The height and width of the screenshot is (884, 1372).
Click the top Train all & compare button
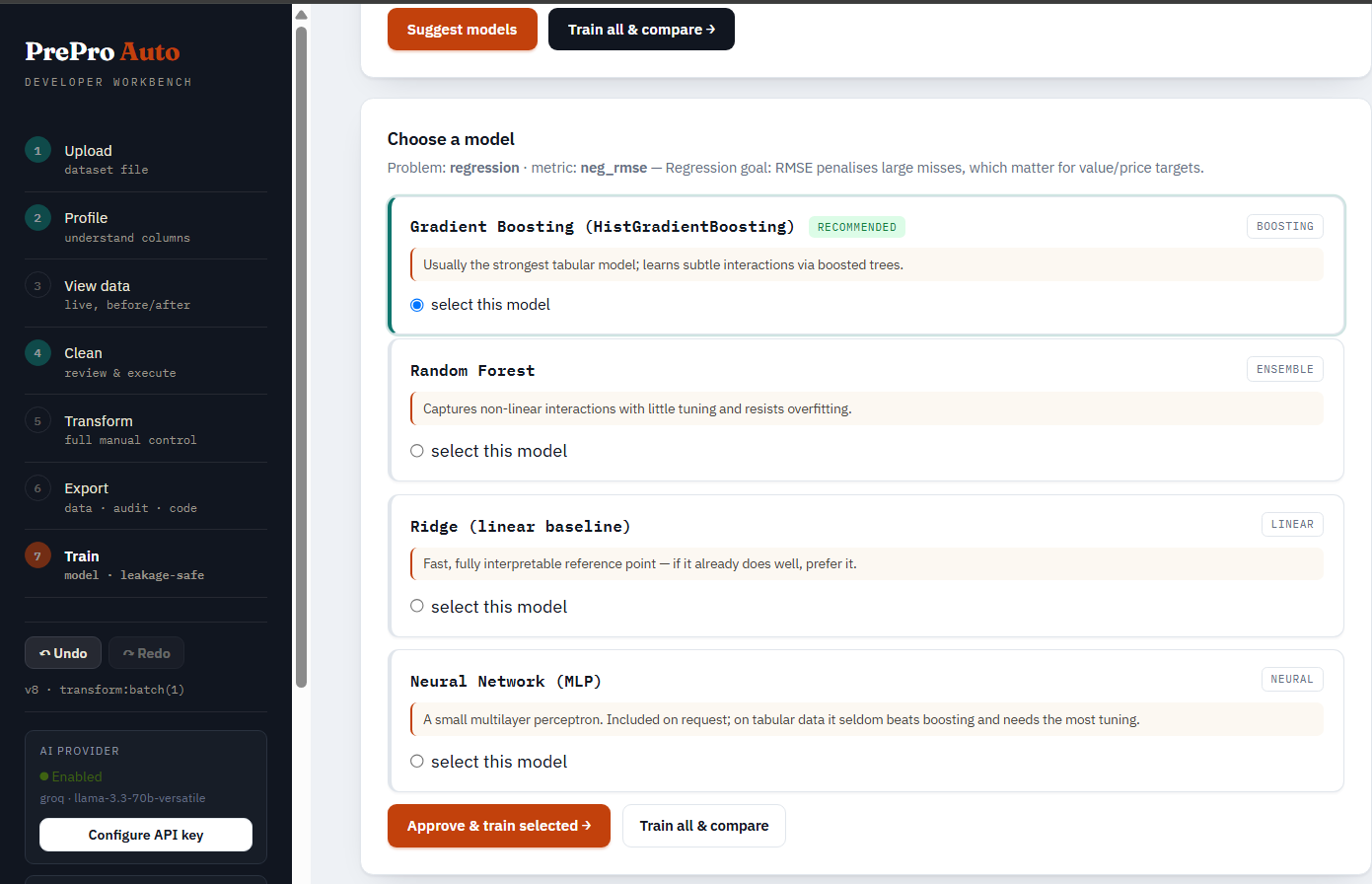(641, 30)
